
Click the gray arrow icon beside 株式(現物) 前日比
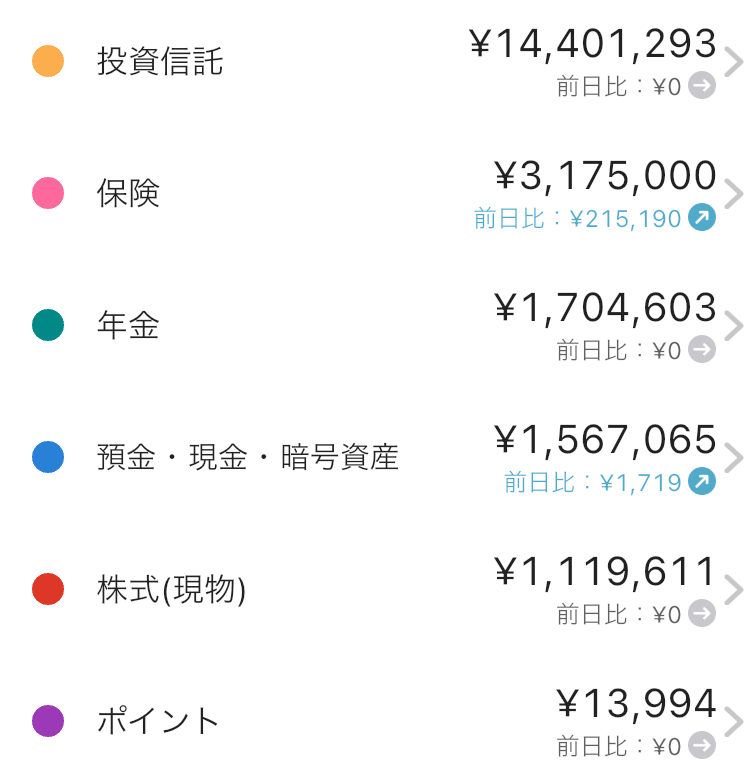(702, 613)
